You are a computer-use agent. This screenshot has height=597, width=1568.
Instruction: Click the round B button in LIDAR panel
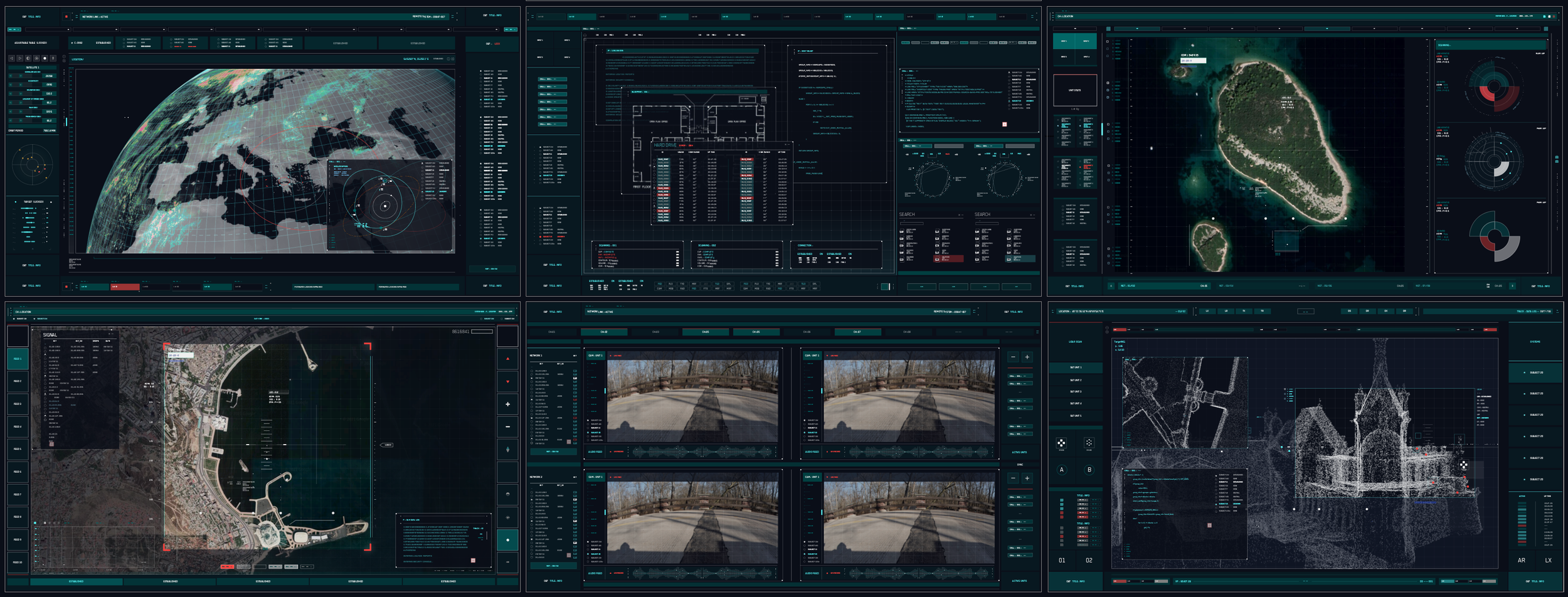(1089, 470)
